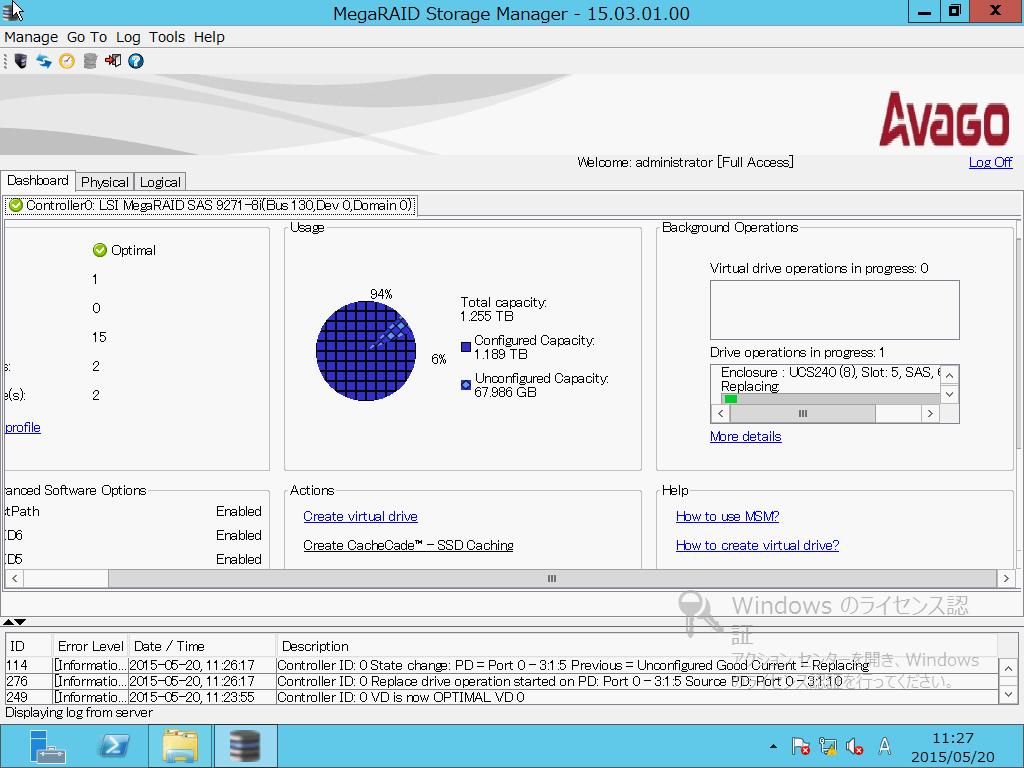Click the Replacing progress bar
Screen dimensions: 1024x768
coord(831,399)
